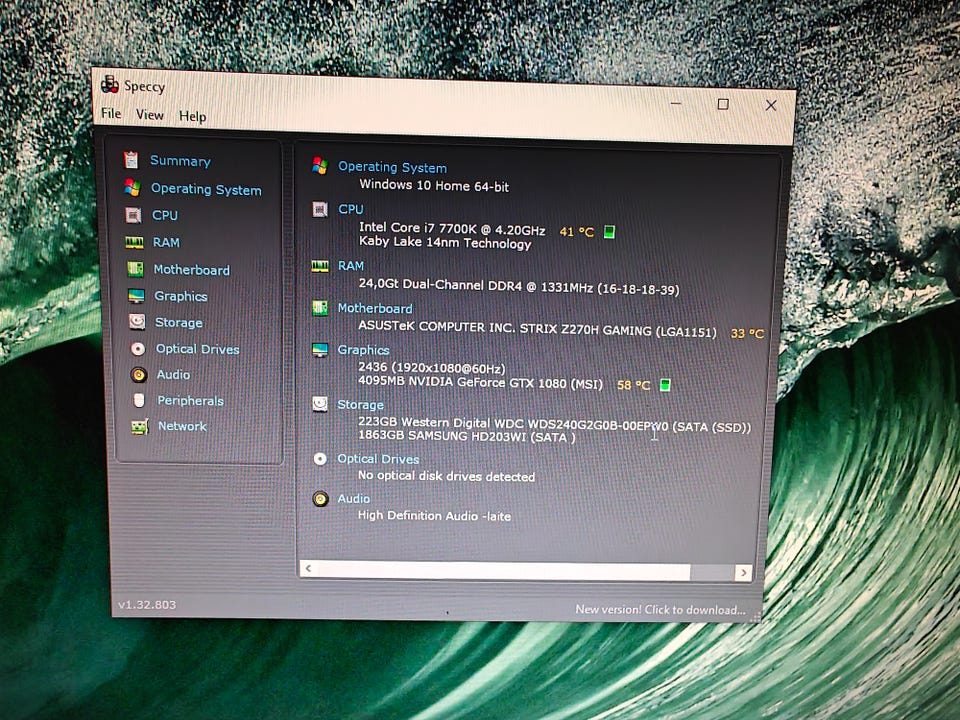Open Peripherals section from sidebar

(x=190, y=400)
